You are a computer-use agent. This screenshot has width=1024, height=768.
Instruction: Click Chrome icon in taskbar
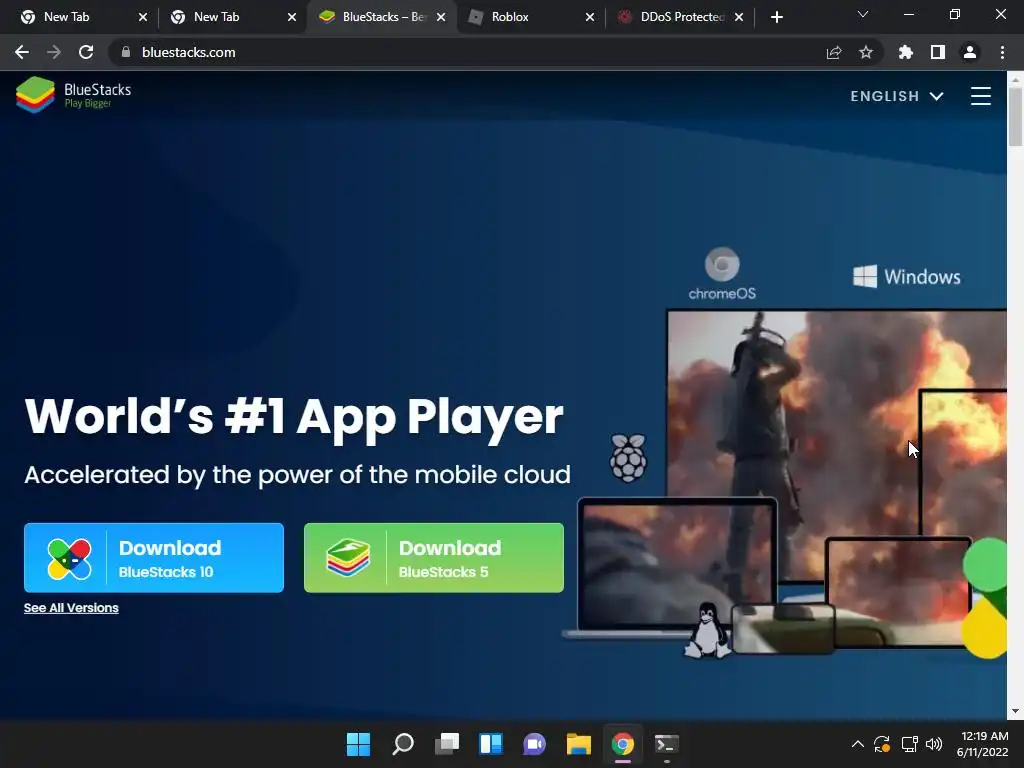622,744
